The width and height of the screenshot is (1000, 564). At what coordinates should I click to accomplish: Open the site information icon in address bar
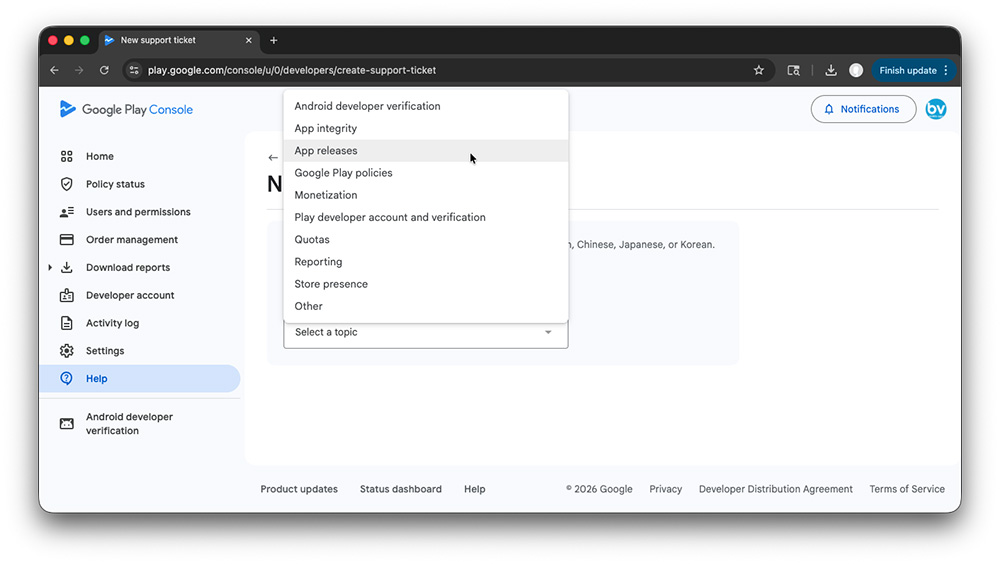point(134,70)
